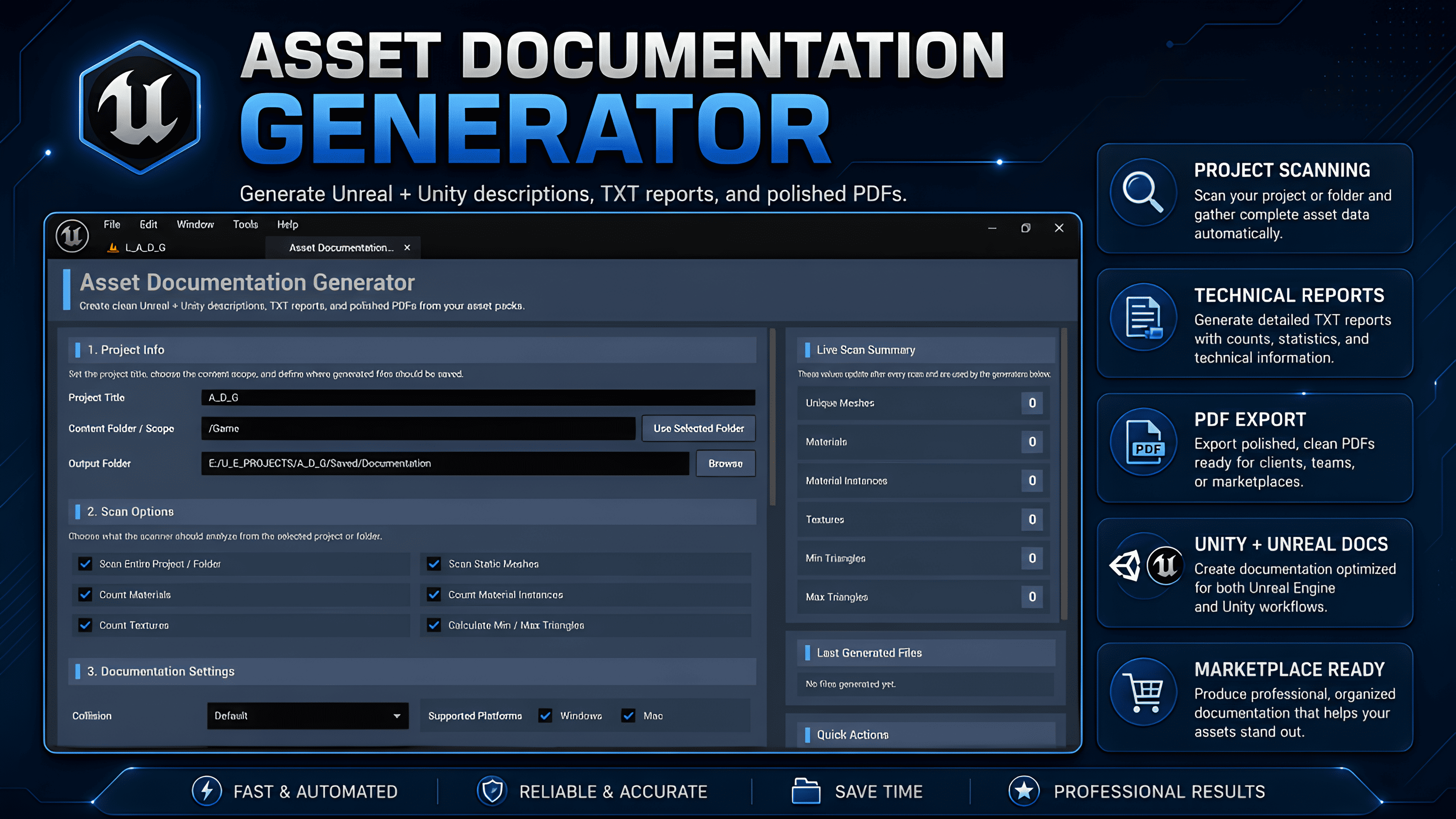Click the Professional Results star icon
This screenshot has width=1456, height=819.
click(x=1024, y=791)
